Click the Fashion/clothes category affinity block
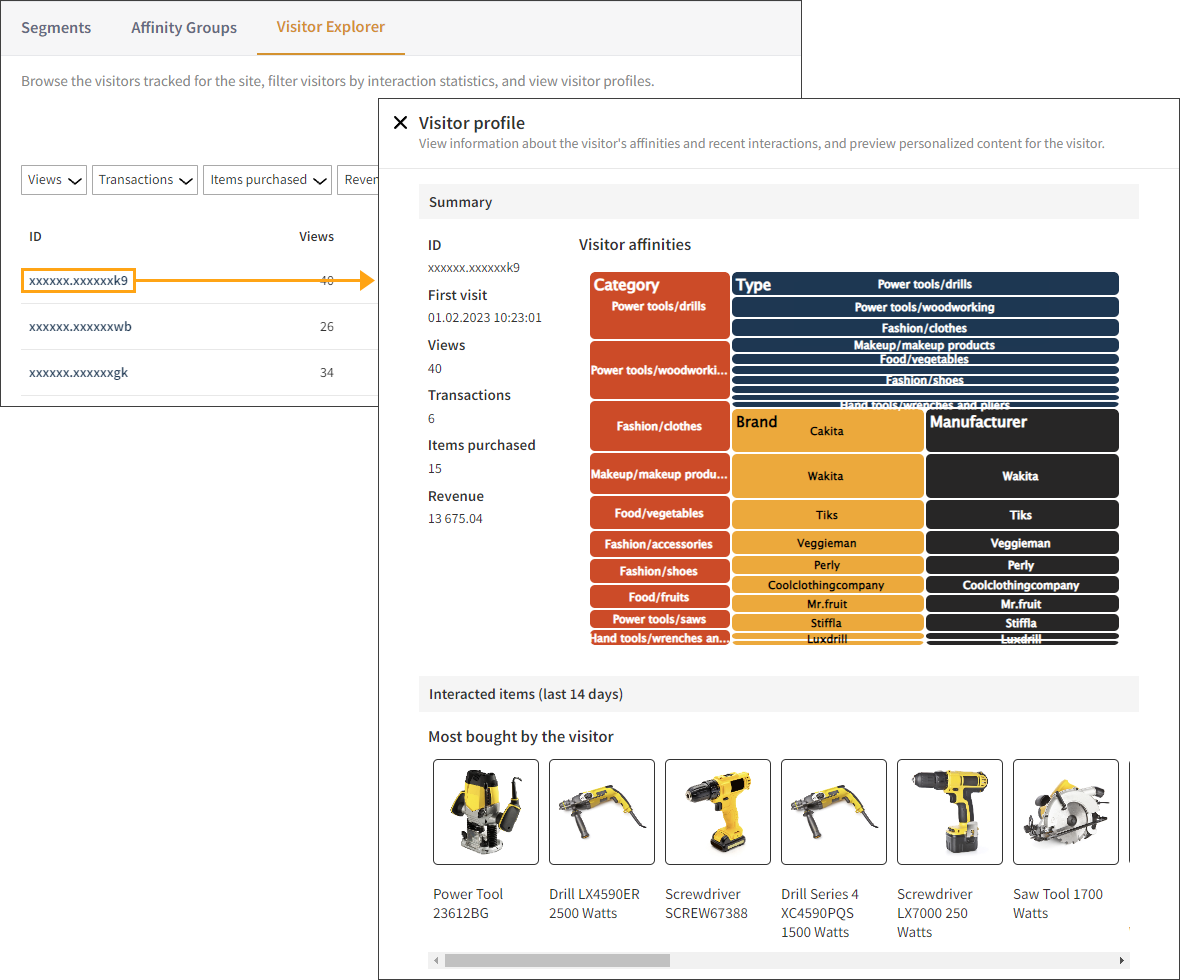This screenshot has height=980, width=1180. pyautogui.click(x=659, y=426)
